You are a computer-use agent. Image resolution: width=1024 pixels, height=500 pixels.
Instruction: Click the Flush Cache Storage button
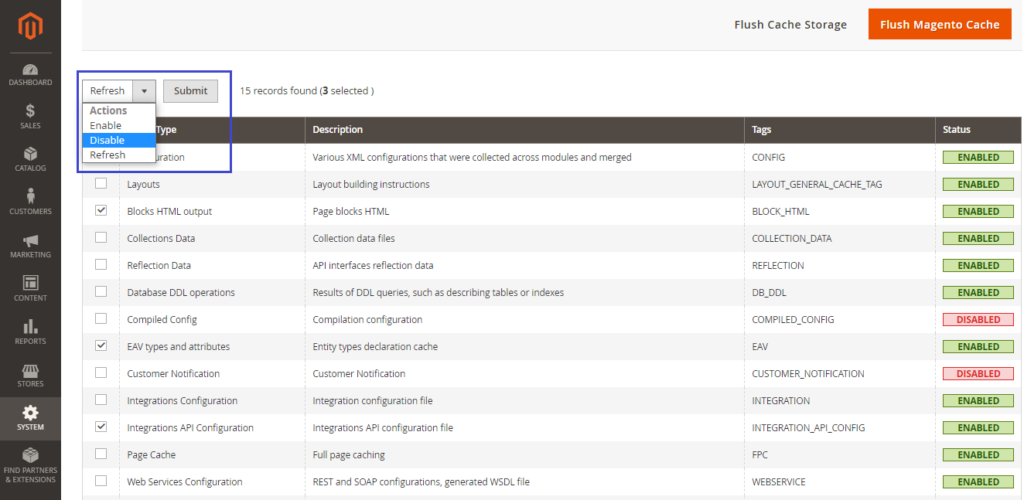[790, 25]
